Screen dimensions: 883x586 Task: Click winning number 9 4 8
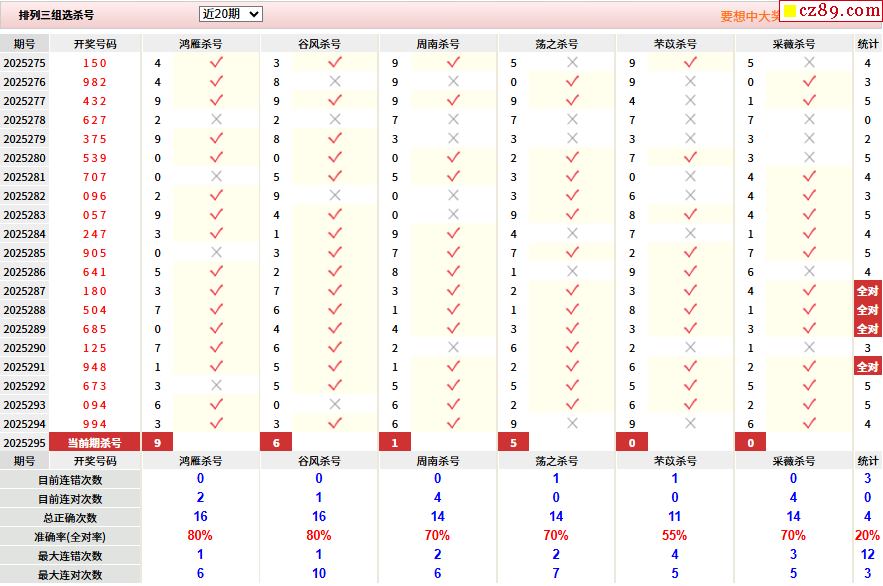tap(95, 367)
